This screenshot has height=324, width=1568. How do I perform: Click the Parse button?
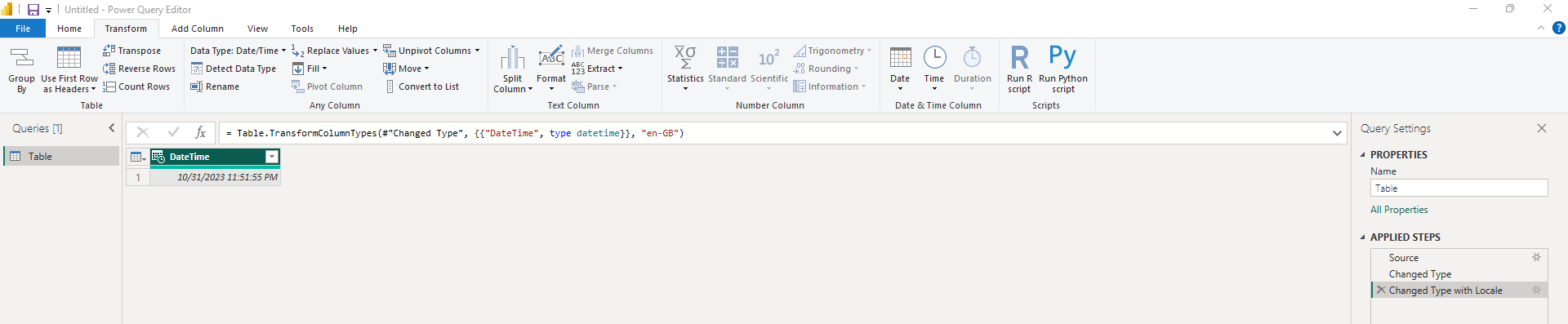click(x=594, y=87)
